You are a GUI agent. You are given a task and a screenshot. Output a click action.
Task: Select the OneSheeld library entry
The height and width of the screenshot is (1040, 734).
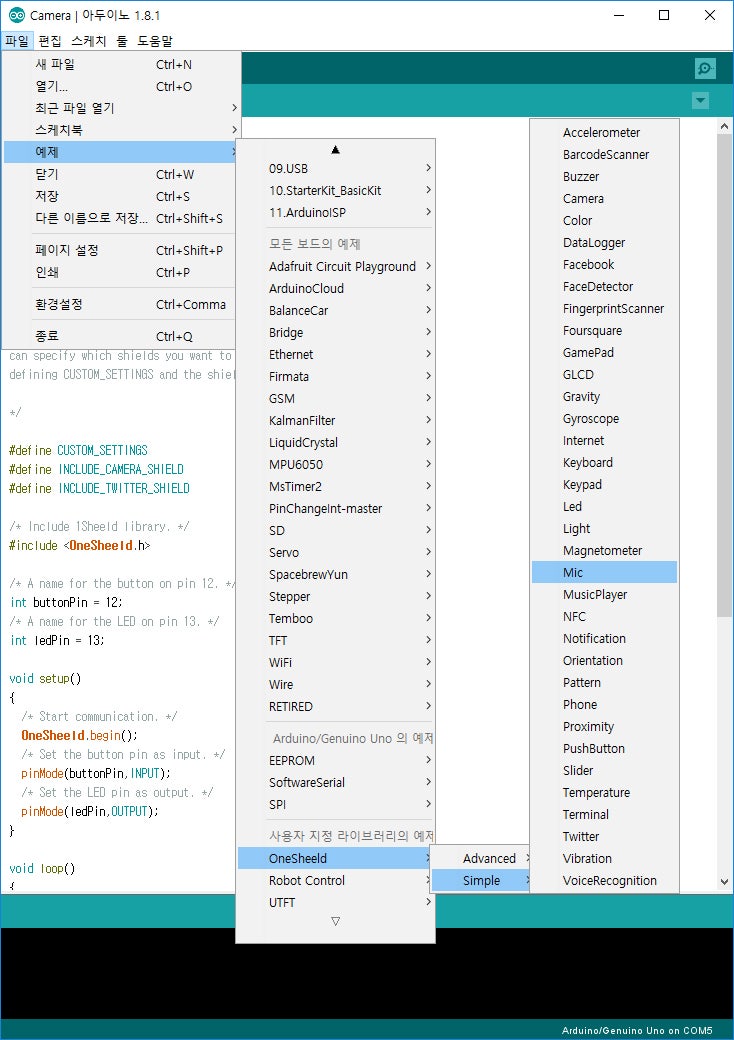point(336,858)
